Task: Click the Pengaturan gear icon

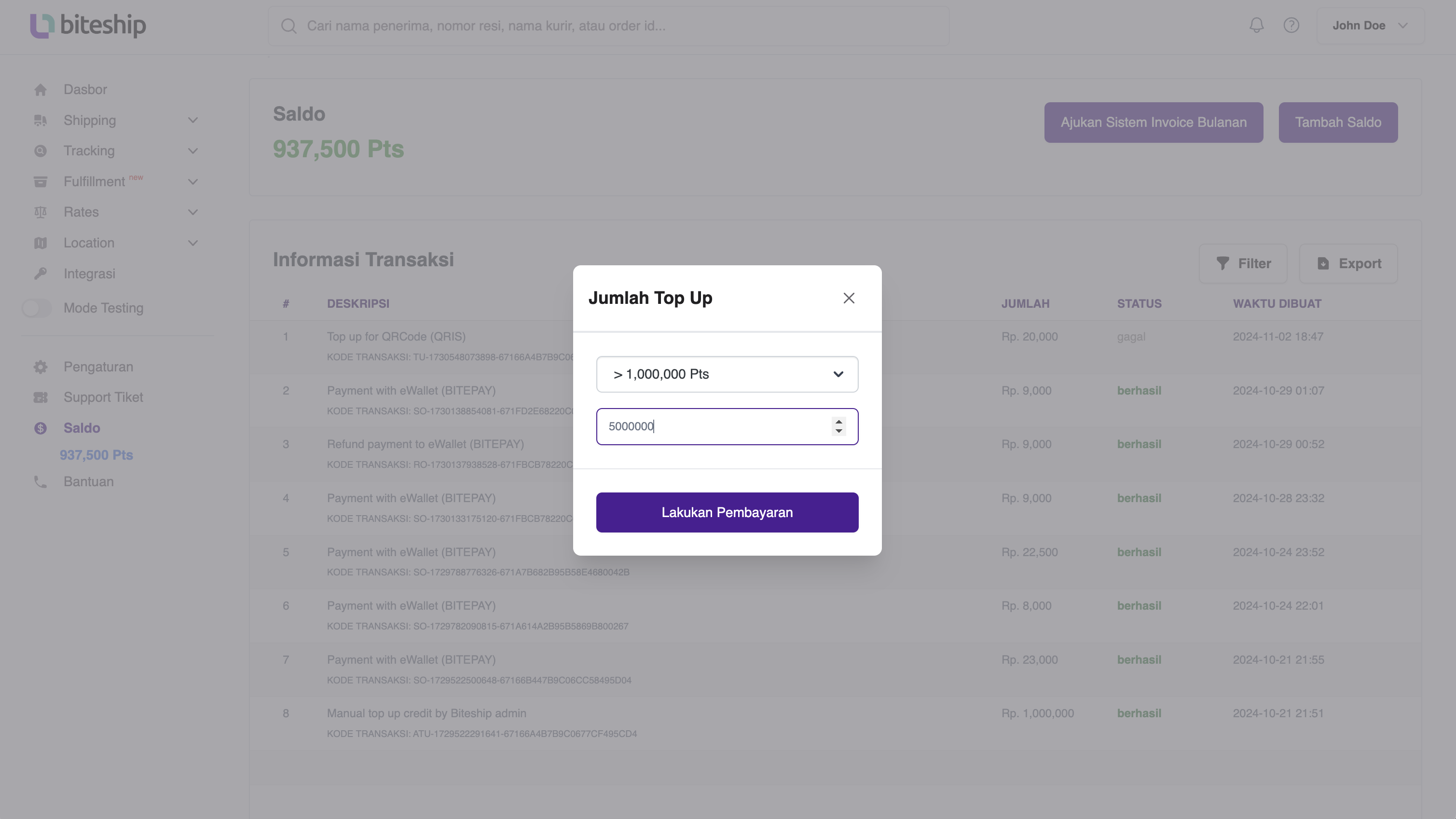Action: click(x=40, y=367)
